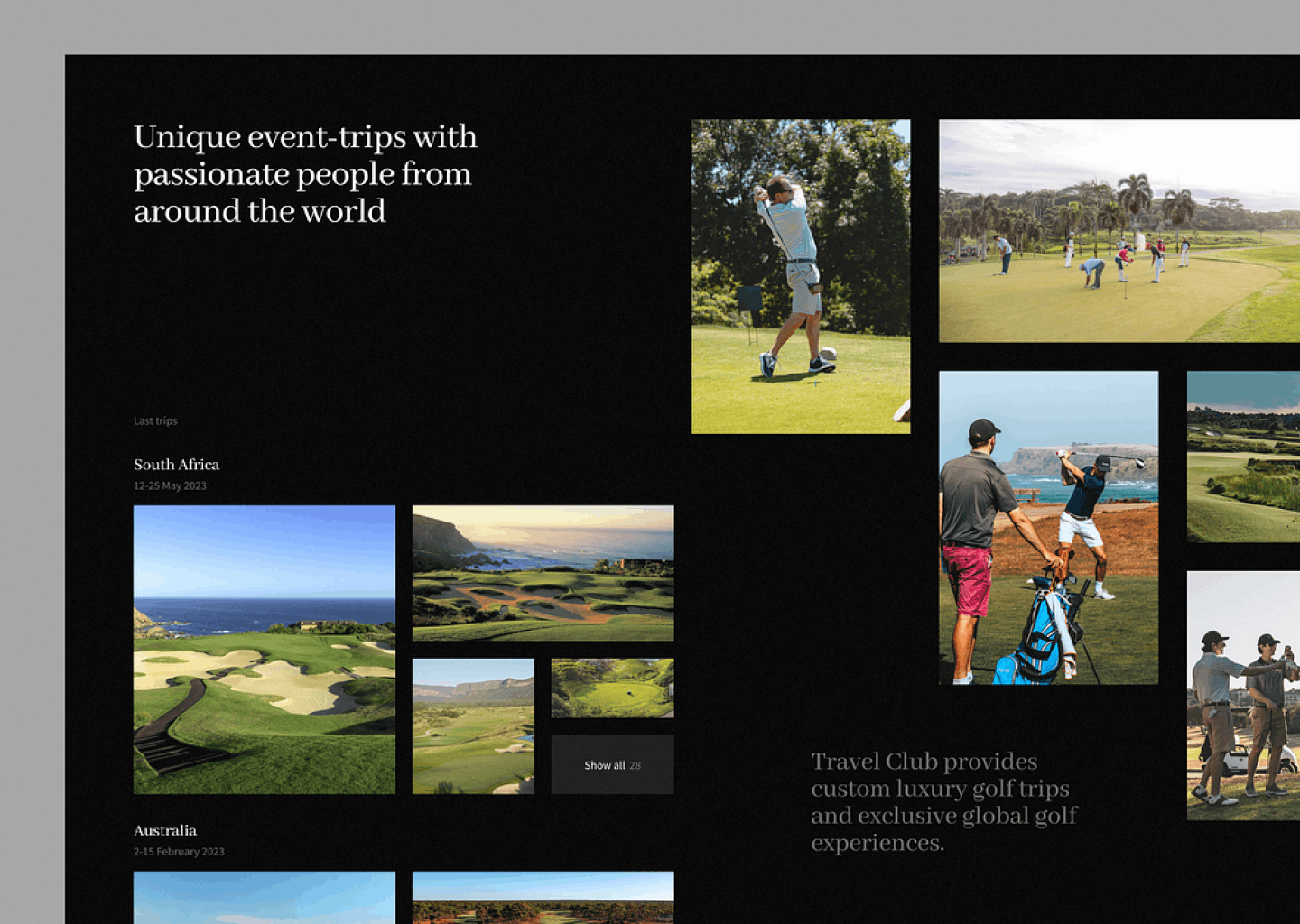Click the '28' photo count number
The image size is (1300, 924).
point(636,765)
